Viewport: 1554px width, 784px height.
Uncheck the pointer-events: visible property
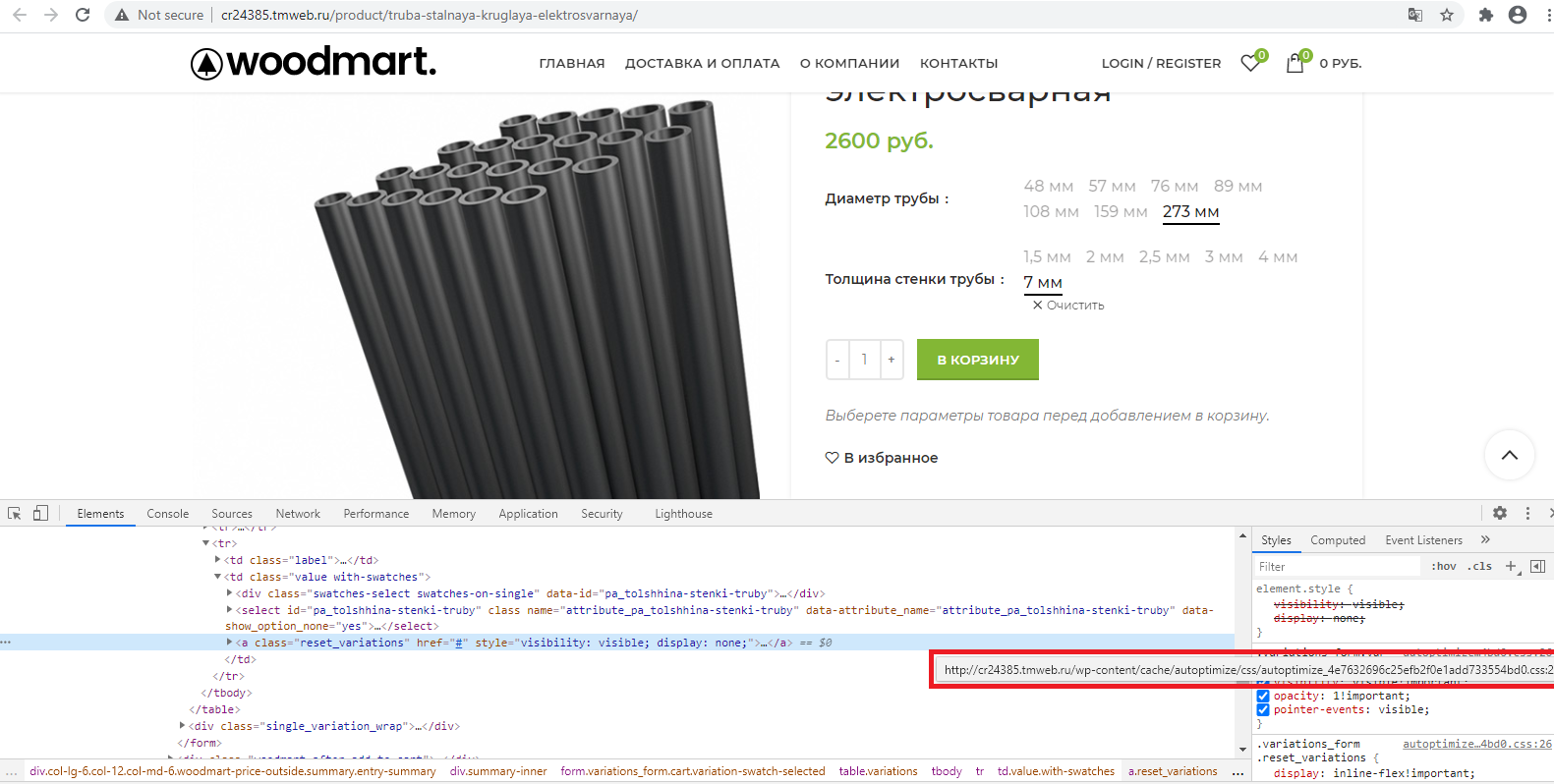point(1263,709)
